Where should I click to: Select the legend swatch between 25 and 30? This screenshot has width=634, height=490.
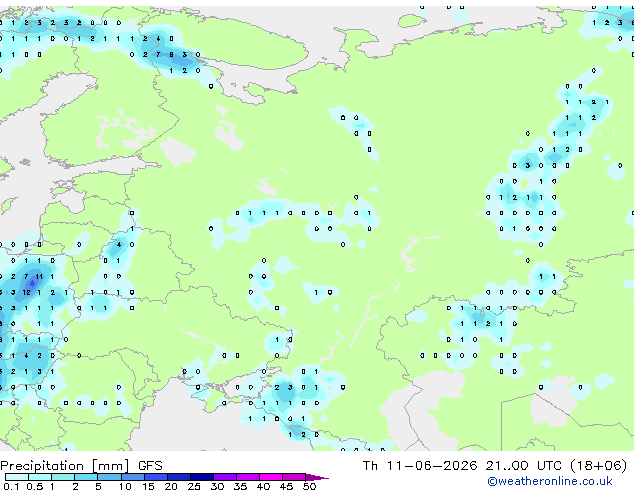pyautogui.click(x=201, y=477)
